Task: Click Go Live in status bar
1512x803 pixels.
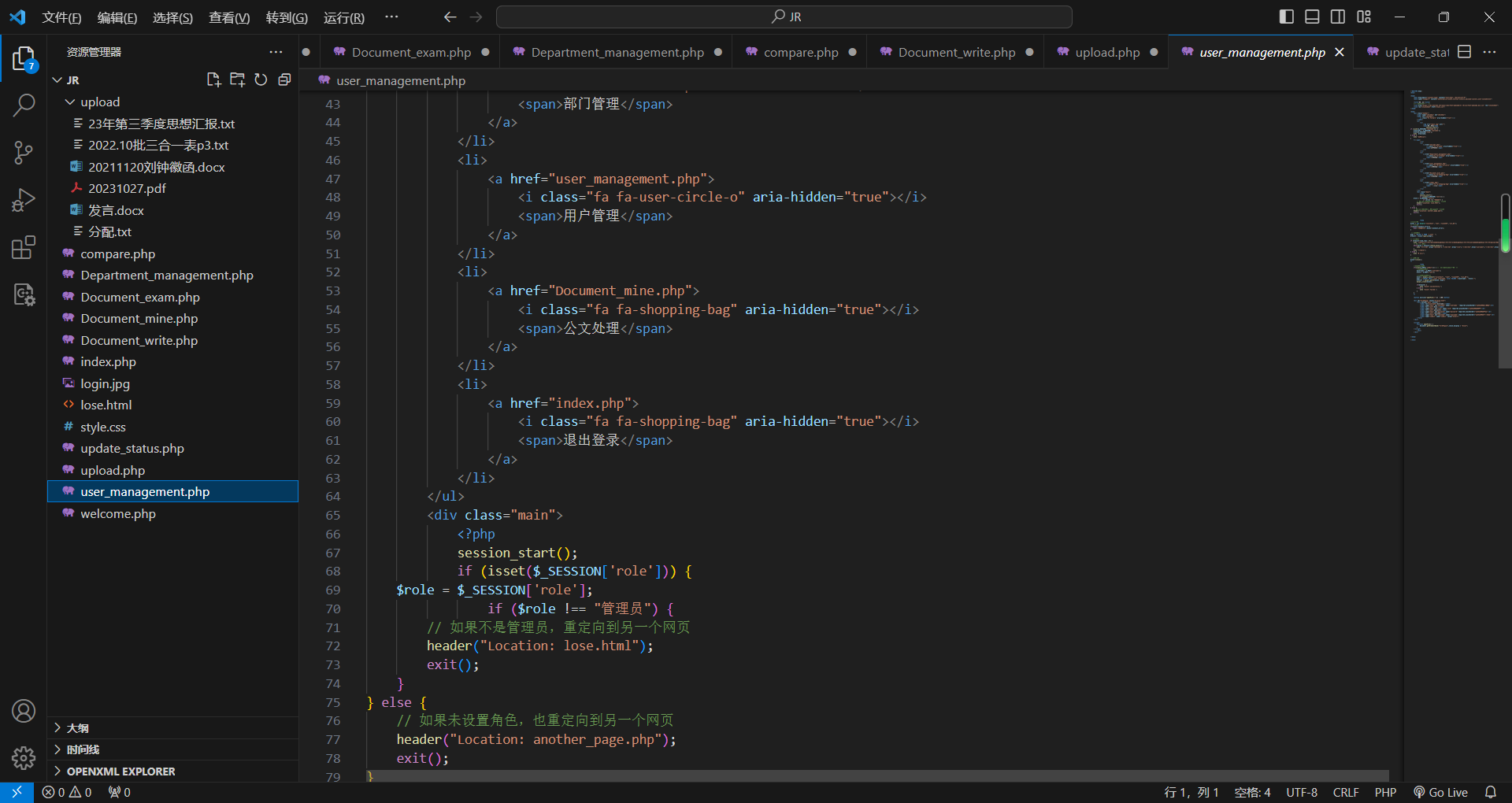Action: (x=1440, y=792)
